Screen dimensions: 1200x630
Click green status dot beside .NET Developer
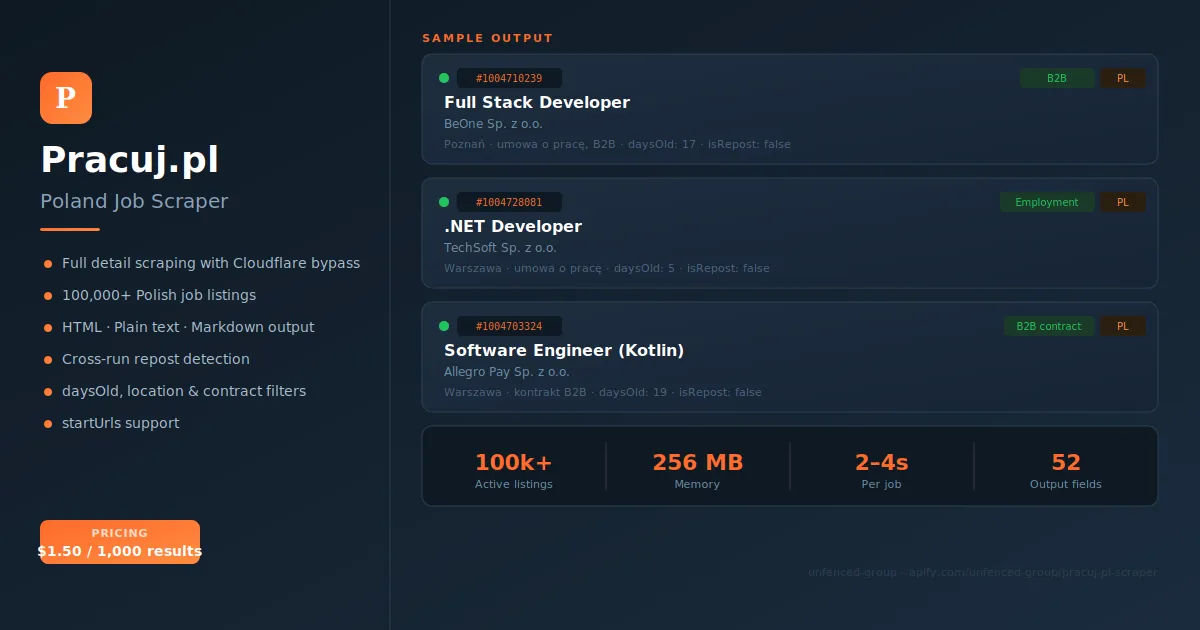pyautogui.click(x=444, y=202)
